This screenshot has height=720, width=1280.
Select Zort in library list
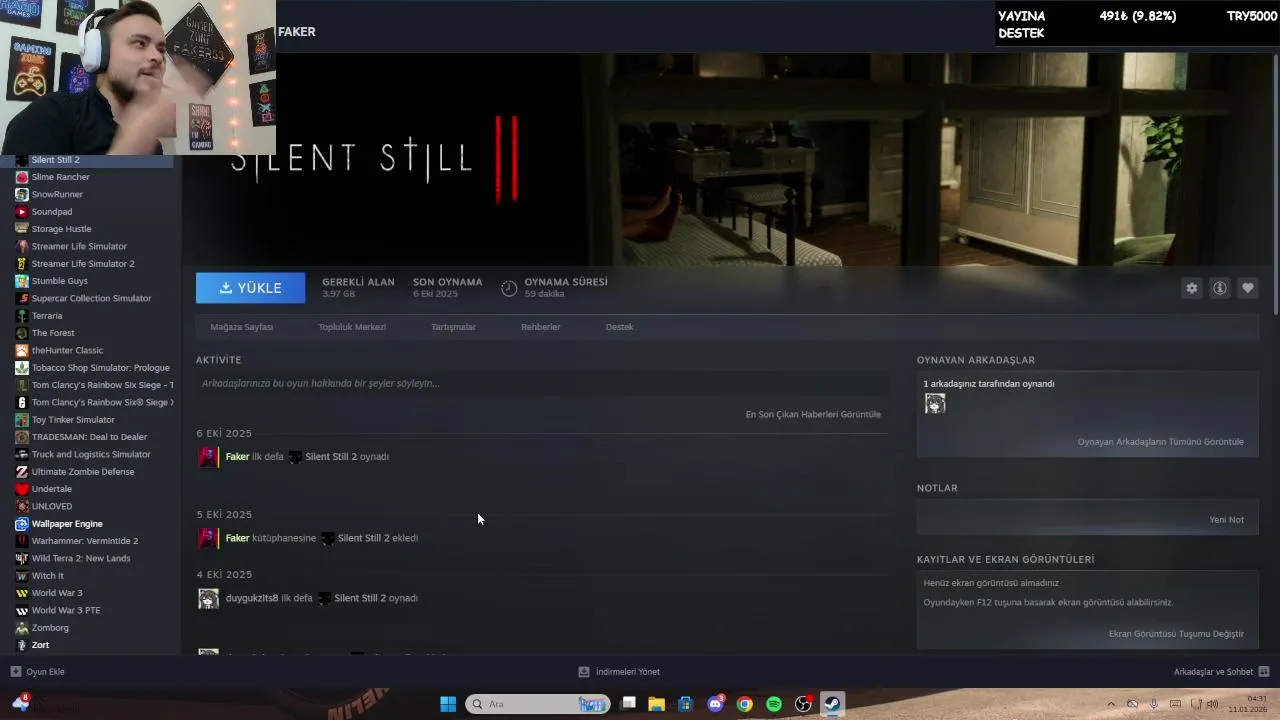[x=40, y=645]
